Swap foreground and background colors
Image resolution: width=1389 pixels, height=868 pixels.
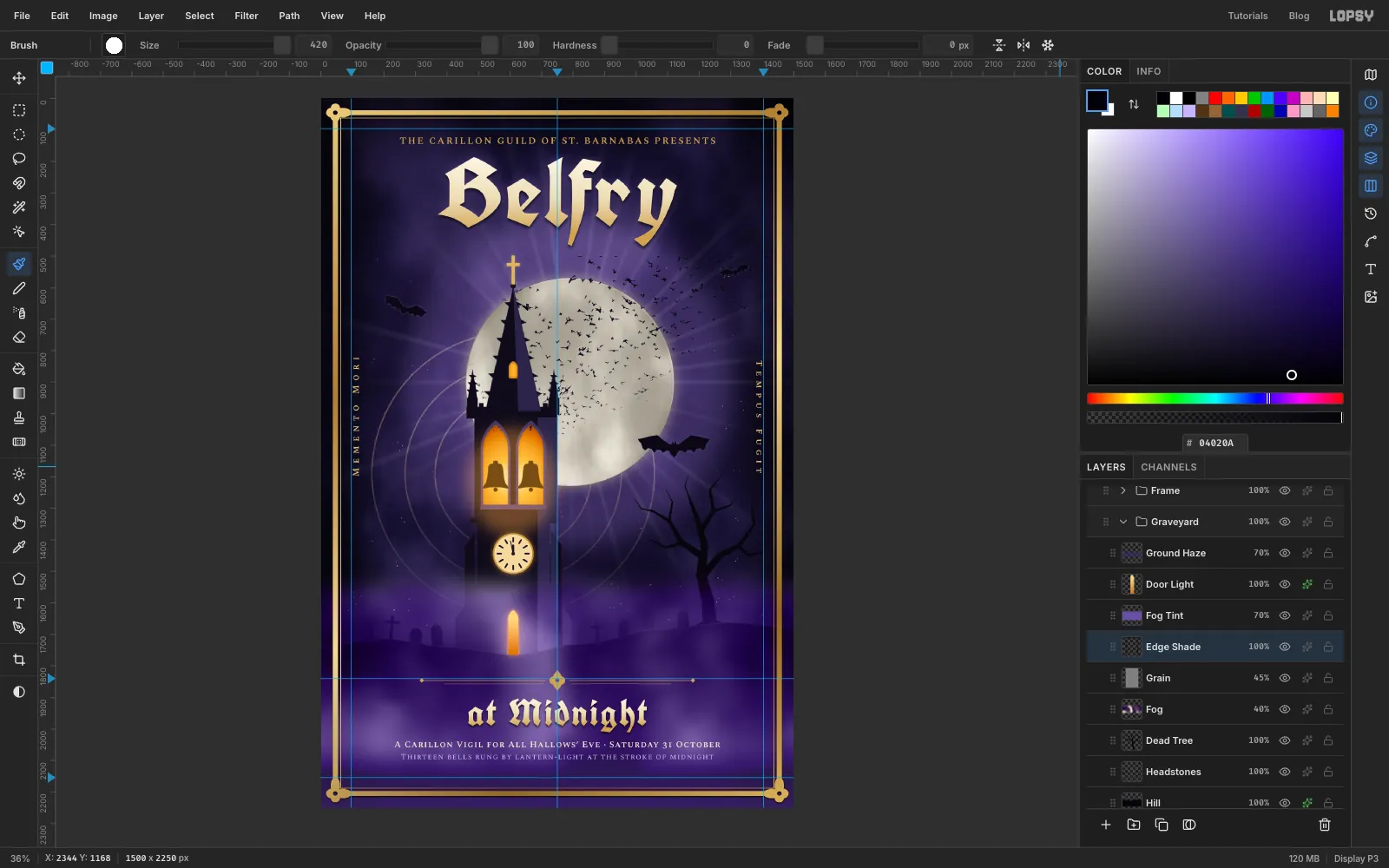(x=1134, y=104)
